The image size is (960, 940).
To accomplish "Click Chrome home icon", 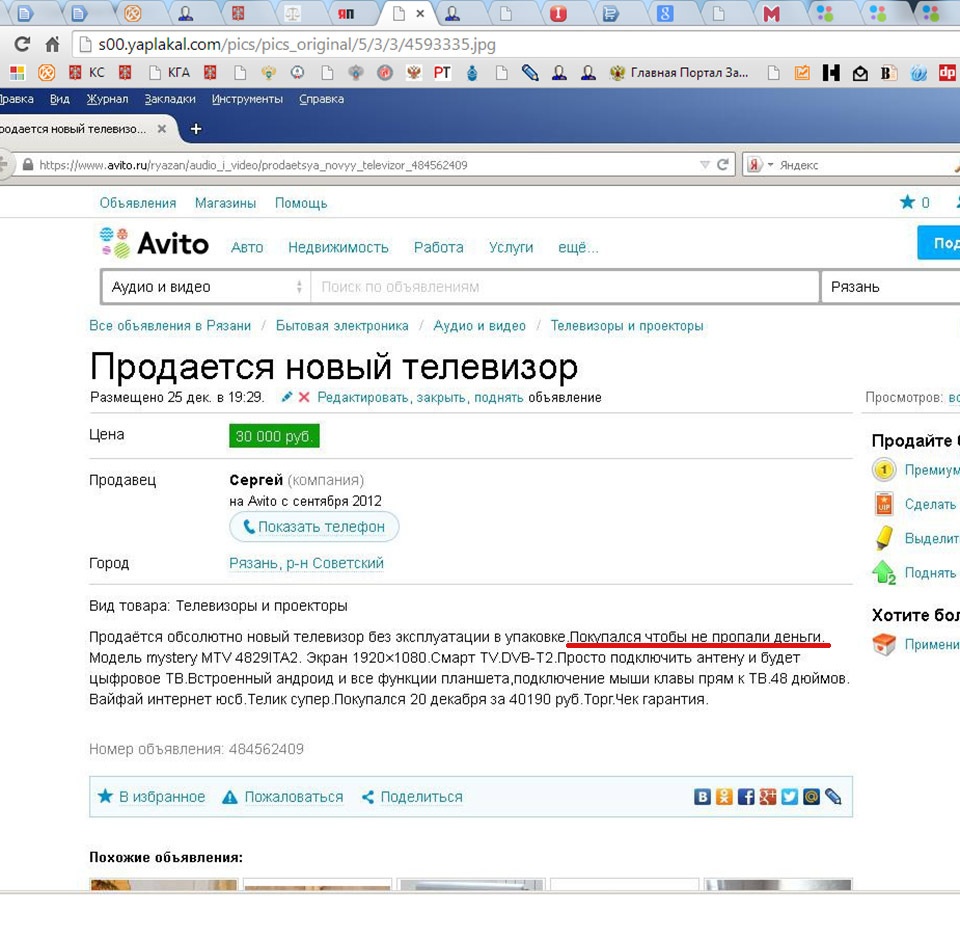I will coord(53,44).
